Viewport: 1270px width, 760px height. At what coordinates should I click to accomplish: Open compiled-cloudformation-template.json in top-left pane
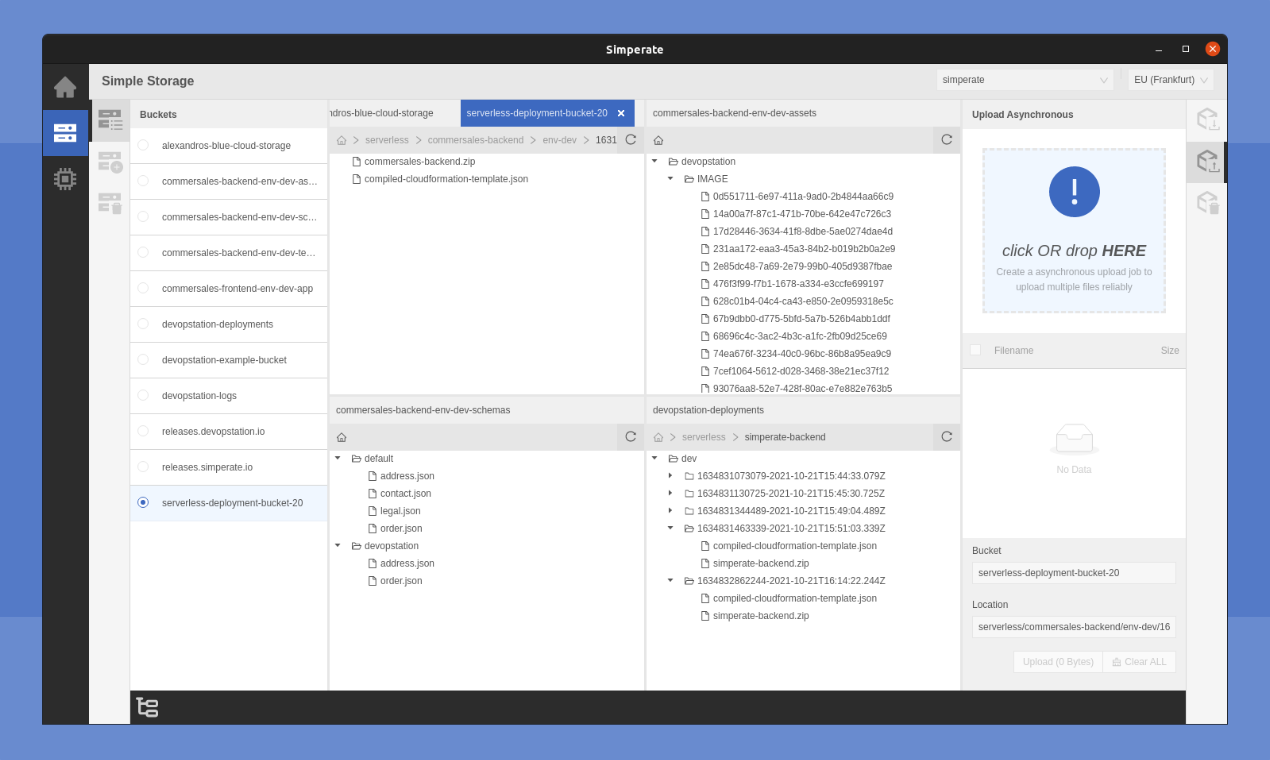point(446,179)
